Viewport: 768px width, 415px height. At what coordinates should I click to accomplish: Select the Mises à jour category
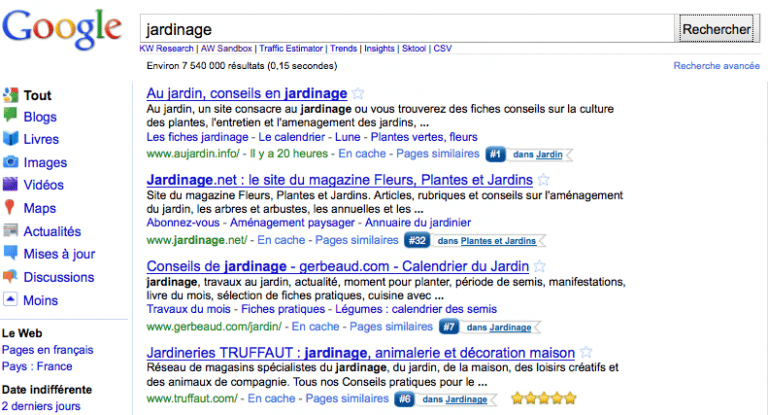point(59,254)
